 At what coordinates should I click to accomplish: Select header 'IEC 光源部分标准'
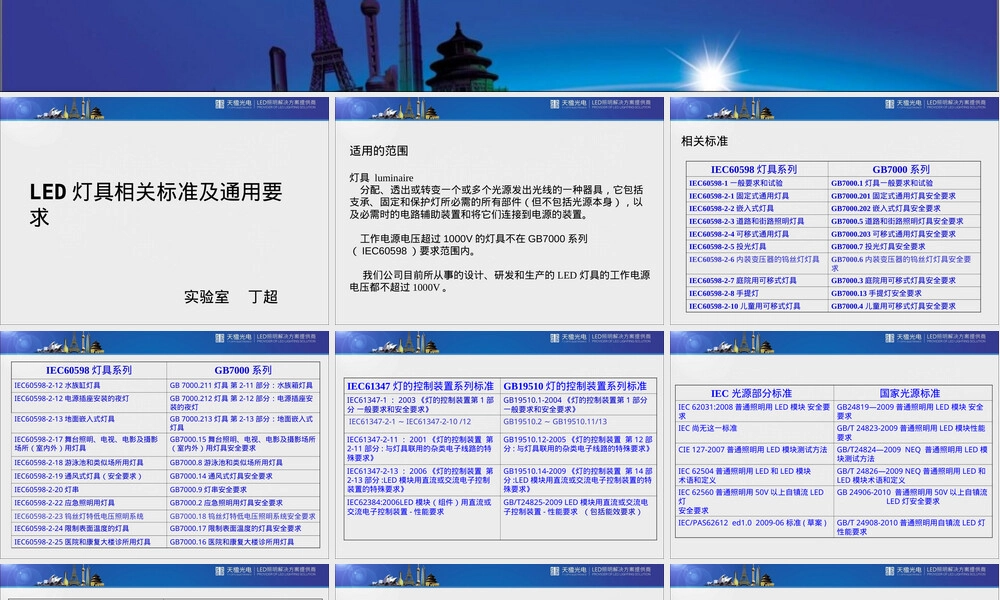752,393
